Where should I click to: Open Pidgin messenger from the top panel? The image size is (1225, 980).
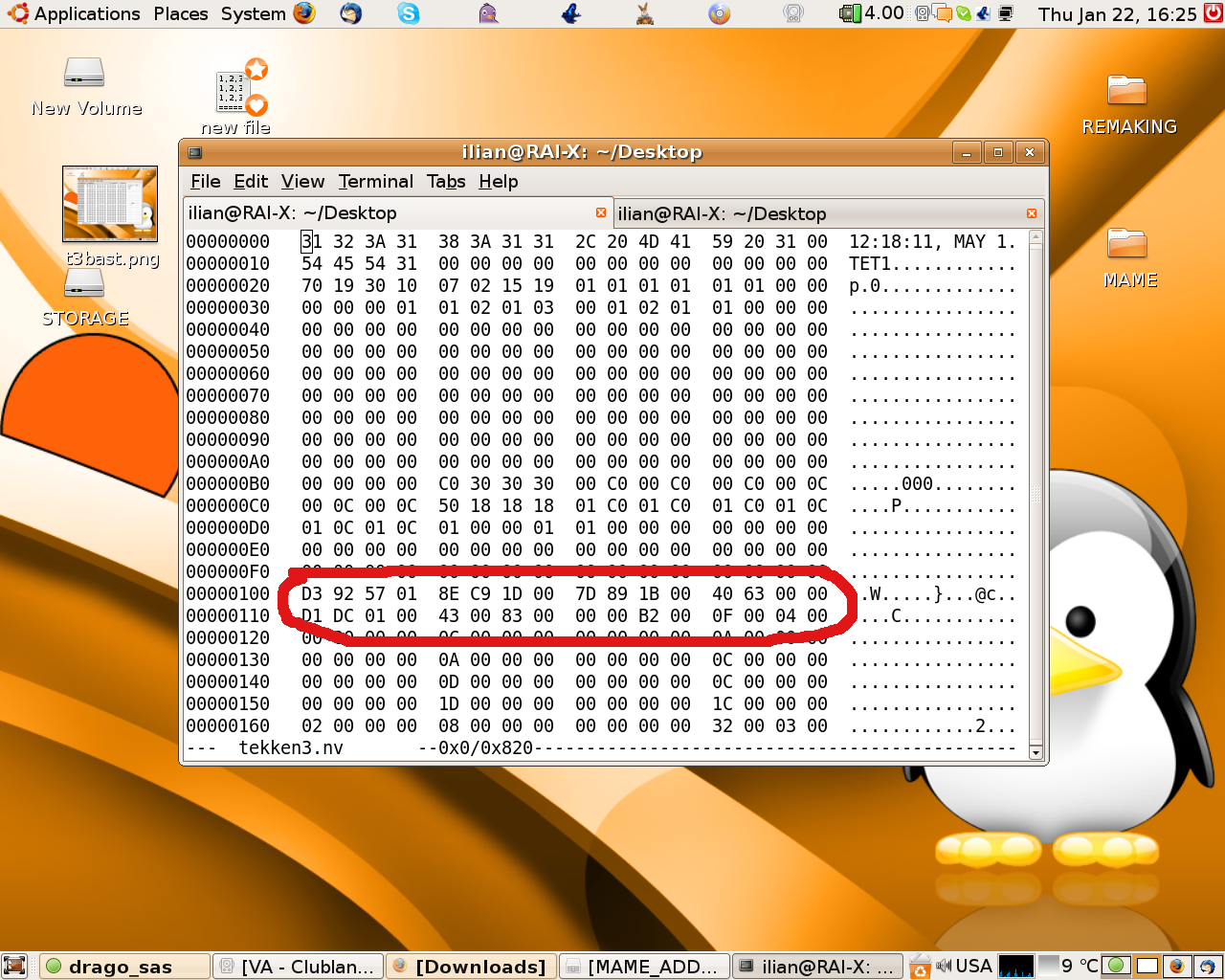pos(488,13)
